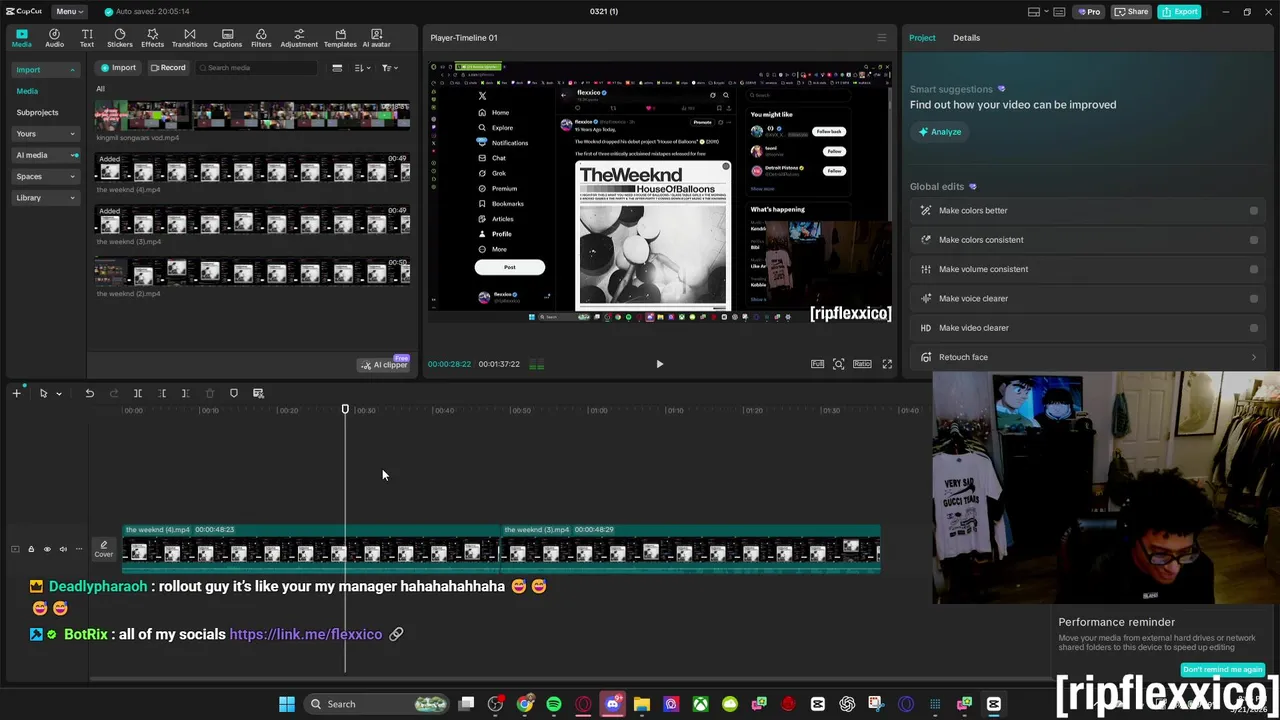
Task: Click the Import button
Action: [118, 68]
